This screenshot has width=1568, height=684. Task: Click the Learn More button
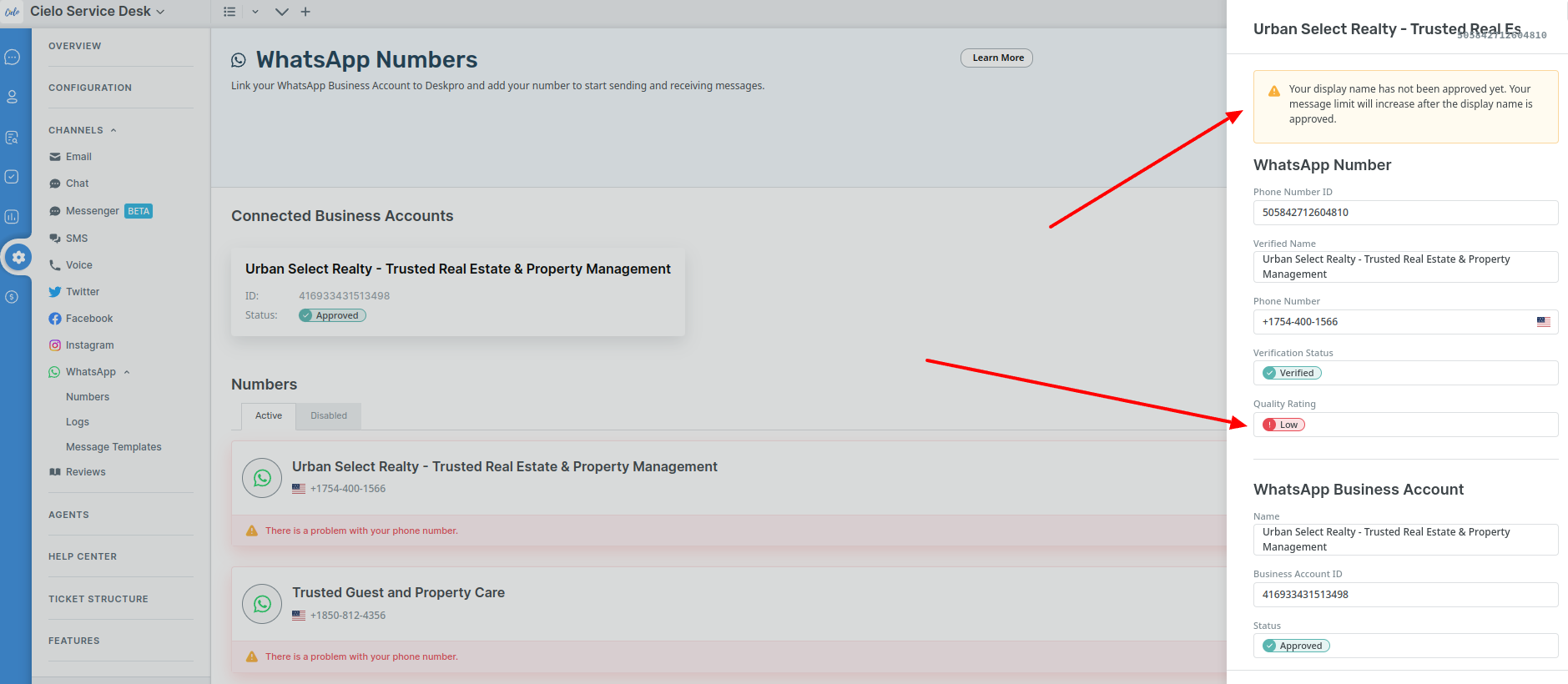(997, 58)
